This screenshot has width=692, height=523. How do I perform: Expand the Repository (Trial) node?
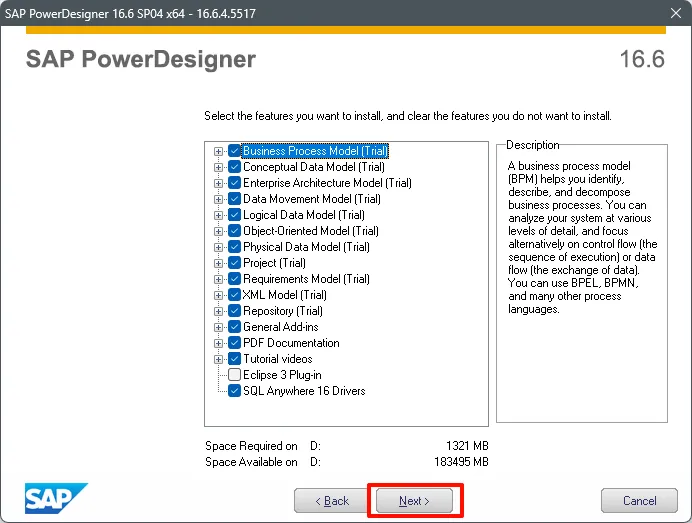point(218,311)
